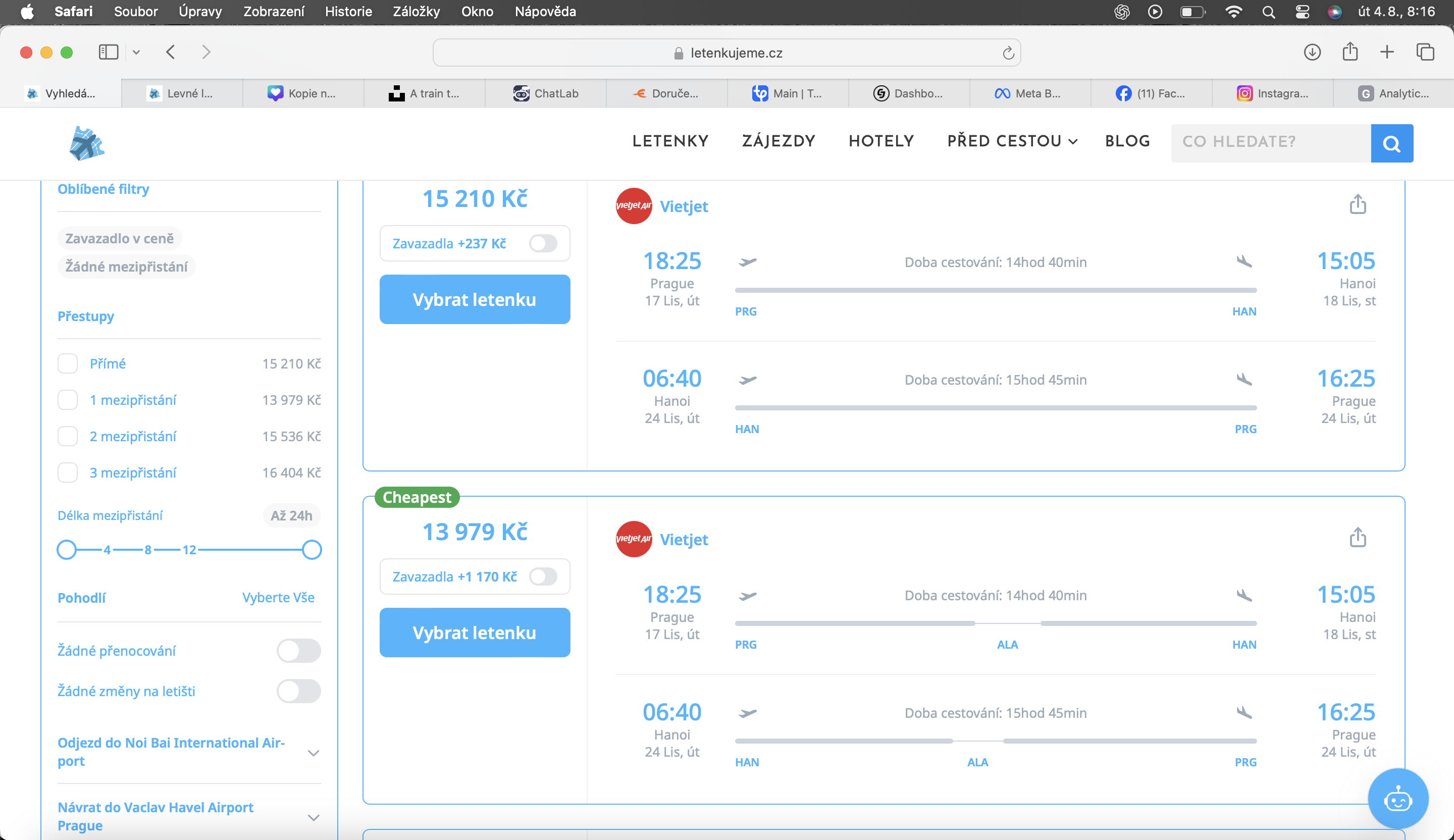Click the ChatGPT menu bar icon
The image size is (1454, 840).
tap(1122, 12)
